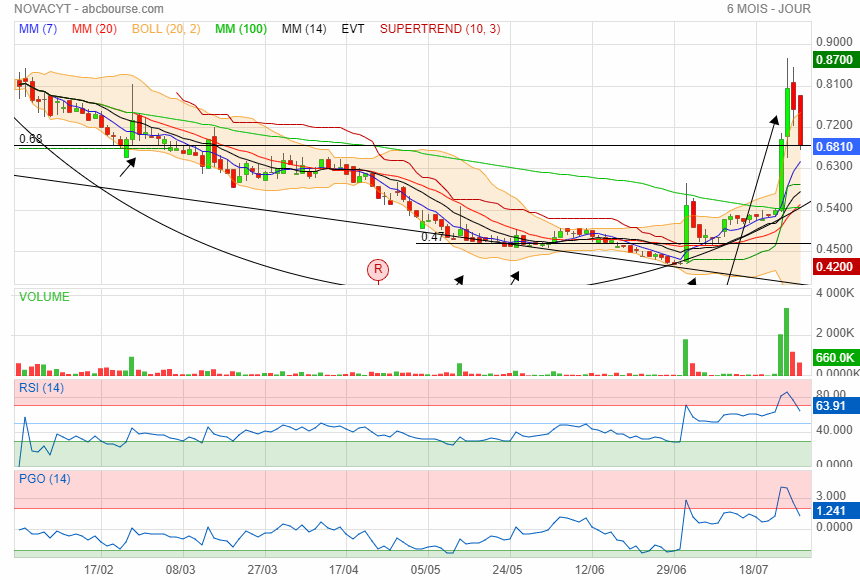The width and height of the screenshot is (860, 580).
Task: Click the 12/06 date axis label
Action: coord(589,570)
